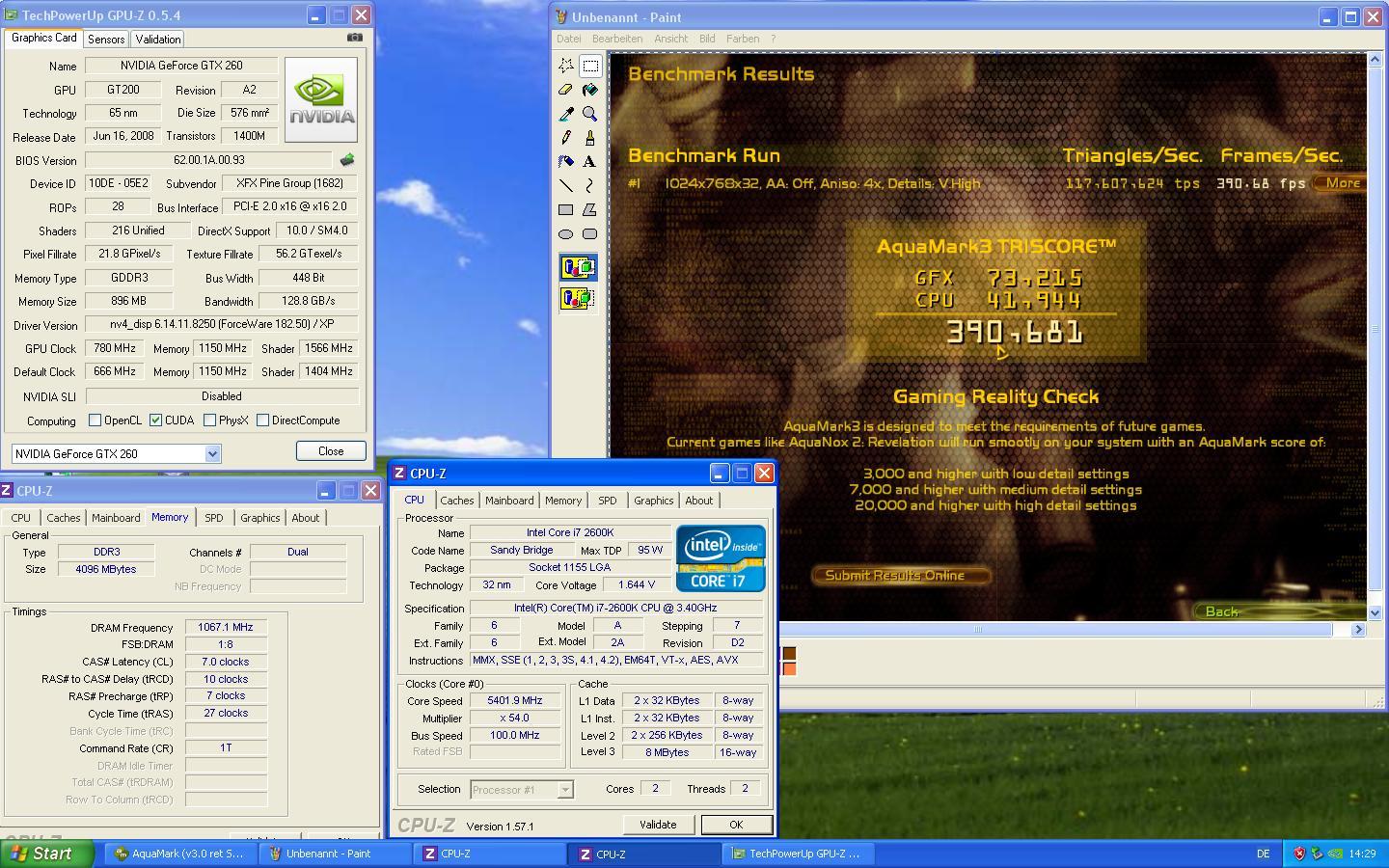Click Paint's horizontal scrollbar right arrow
The height and width of the screenshot is (868, 1389).
pos(1358,629)
